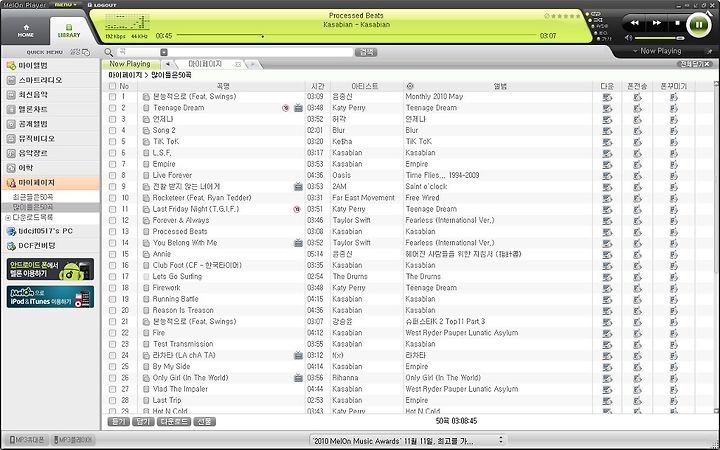Open music video icon for Teenage Dream

pyautogui.click(x=298, y=108)
